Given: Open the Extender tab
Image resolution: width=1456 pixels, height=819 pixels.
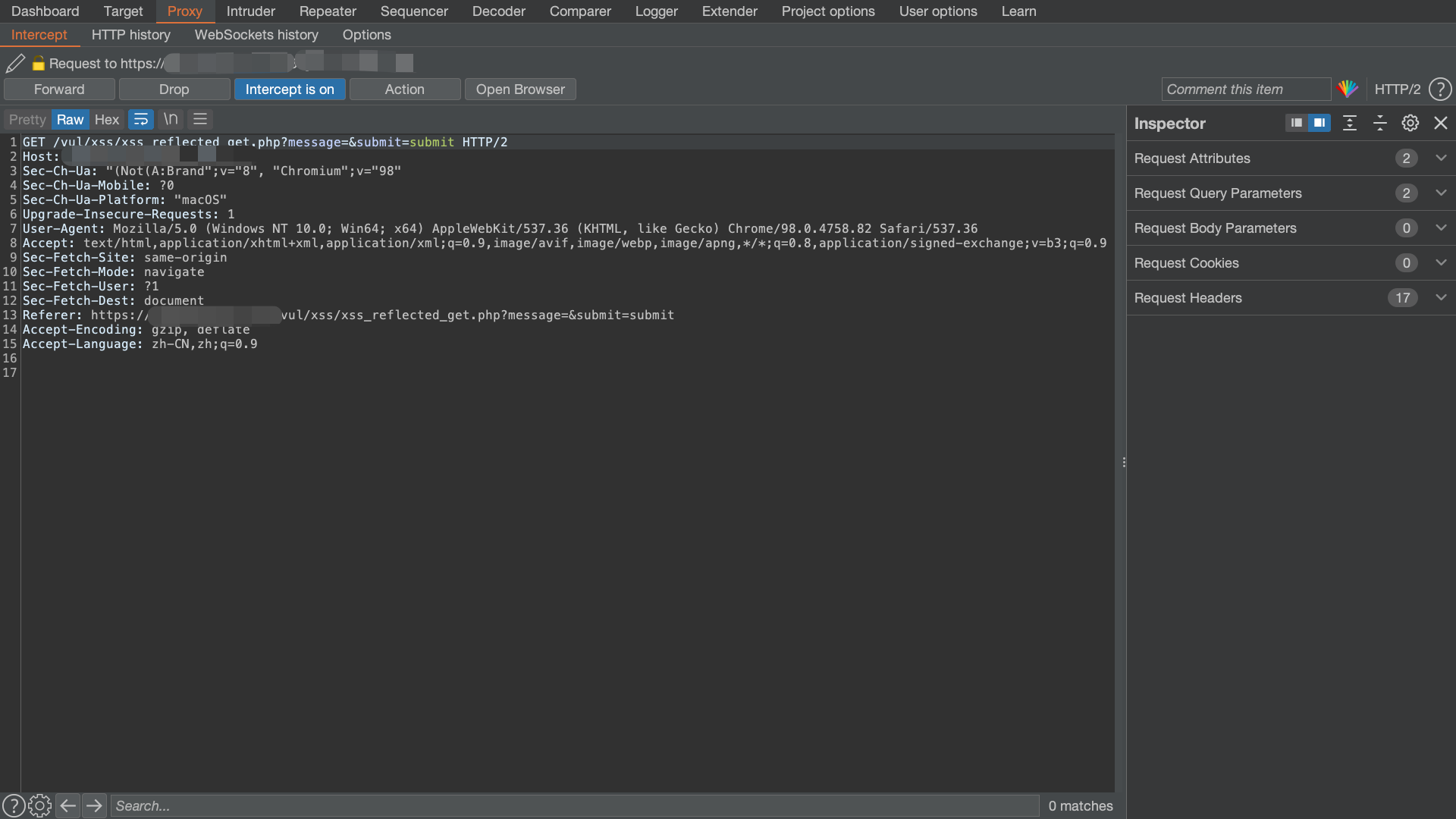Looking at the screenshot, I should (x=730, y=11).
